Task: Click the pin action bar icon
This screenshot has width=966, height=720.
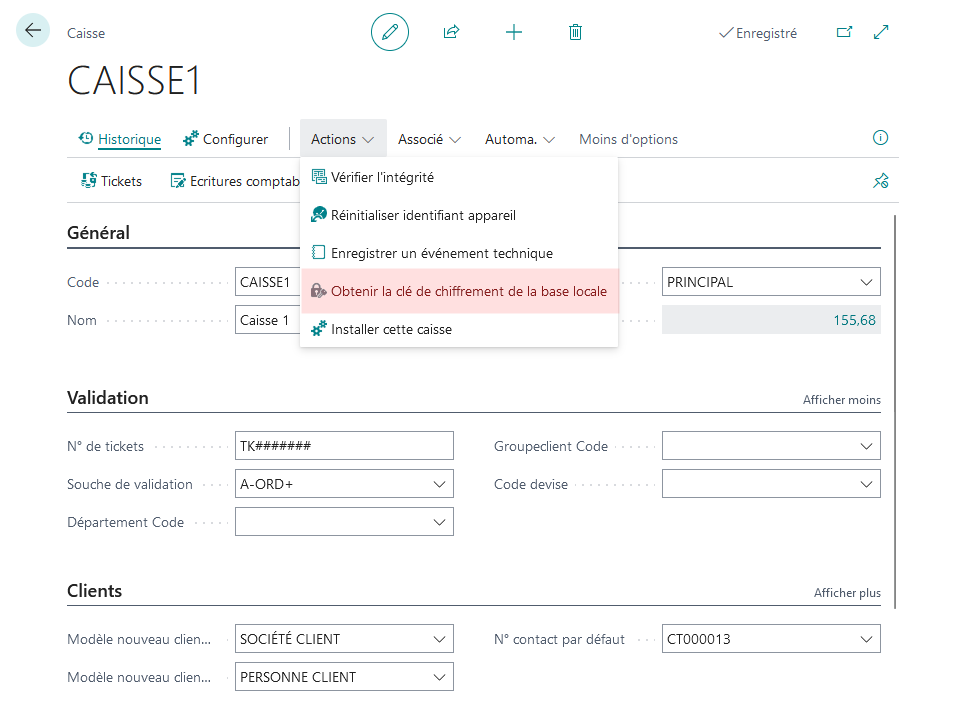Action: (881, 181)
